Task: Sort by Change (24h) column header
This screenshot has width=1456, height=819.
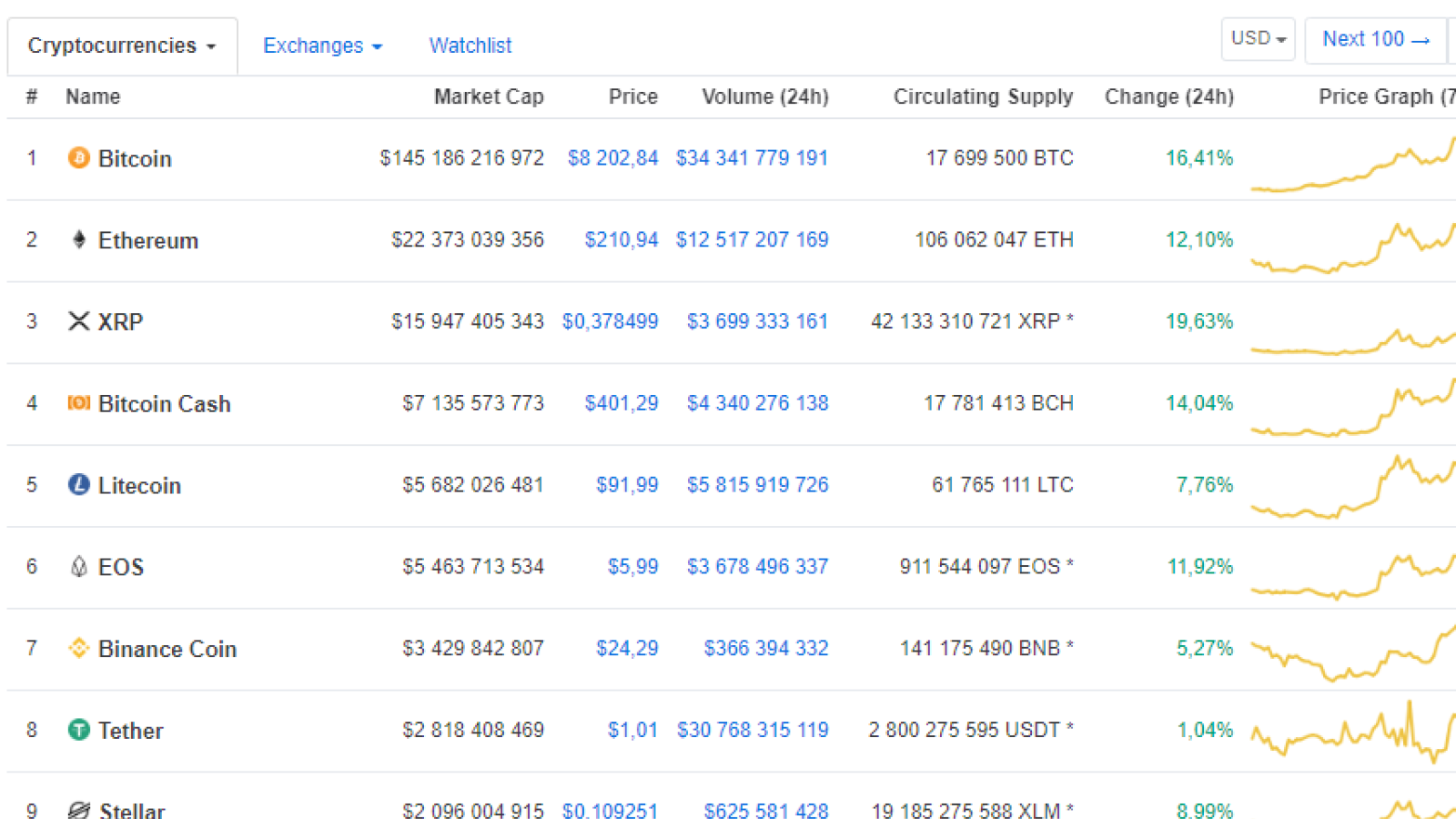Action: 1169,96
